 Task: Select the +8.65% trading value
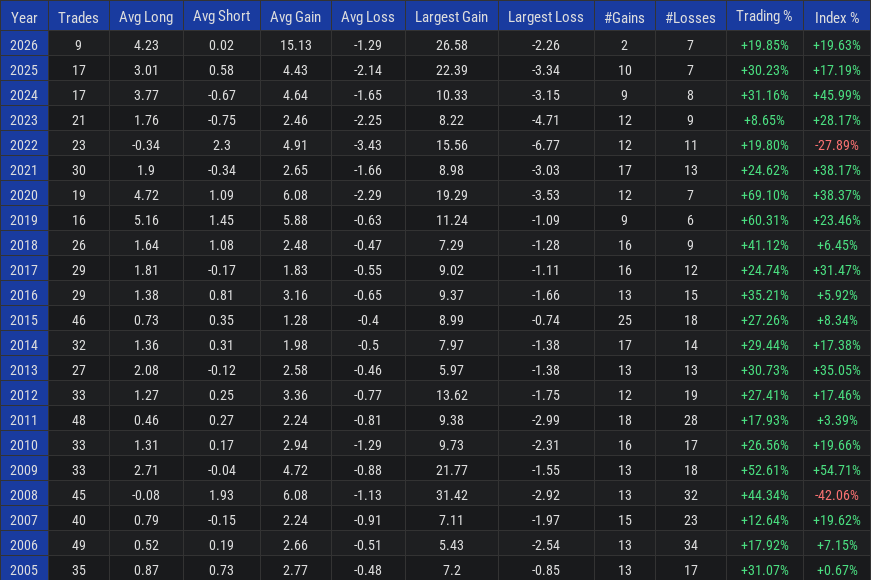764,120
